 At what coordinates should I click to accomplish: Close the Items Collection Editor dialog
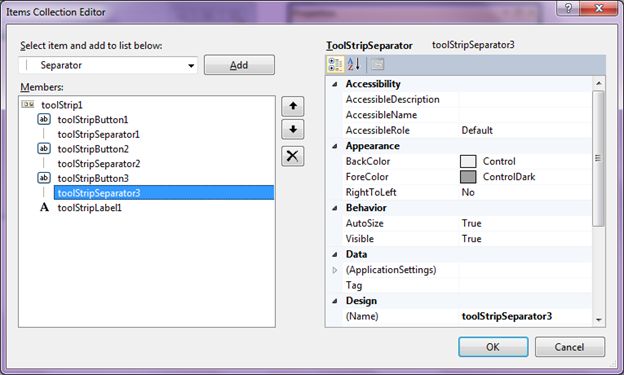click(x=599, y=8)
